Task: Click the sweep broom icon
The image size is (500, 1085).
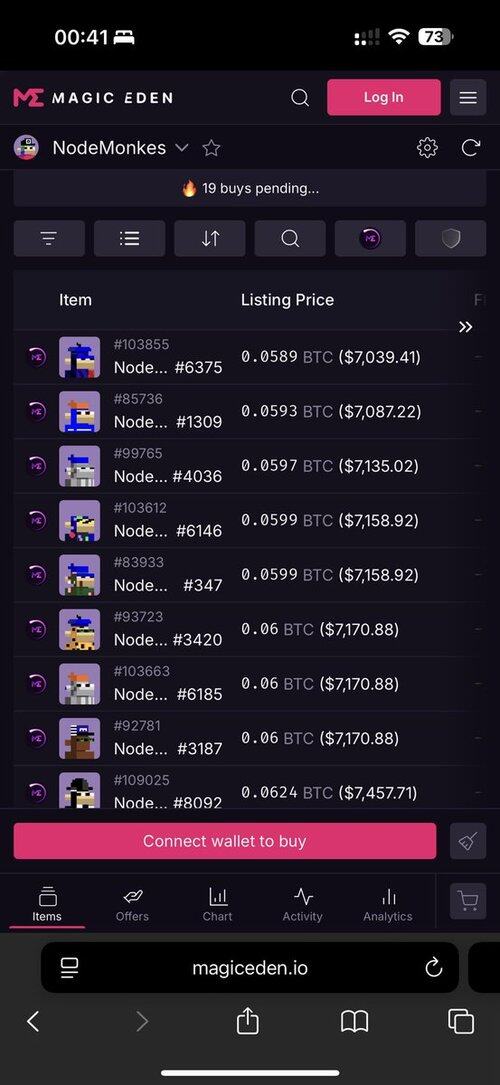Action: (x=468, y=841)
